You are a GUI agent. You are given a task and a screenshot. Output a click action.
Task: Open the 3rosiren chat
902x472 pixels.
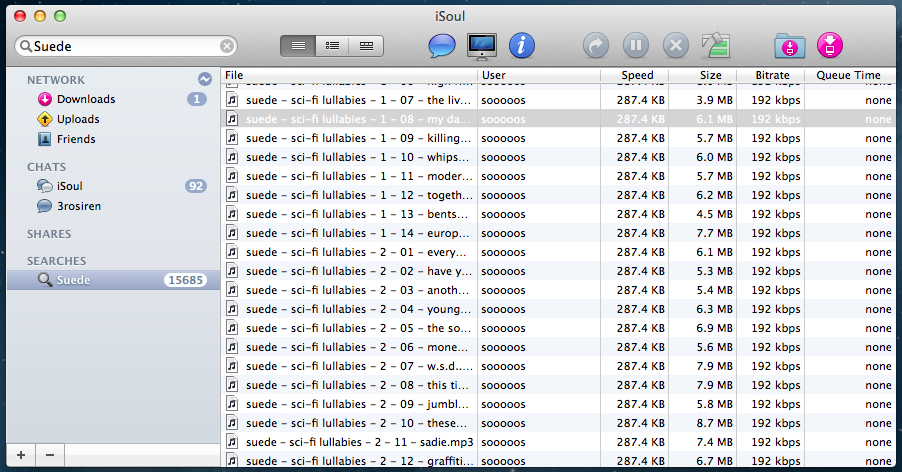tap(113, 206)
